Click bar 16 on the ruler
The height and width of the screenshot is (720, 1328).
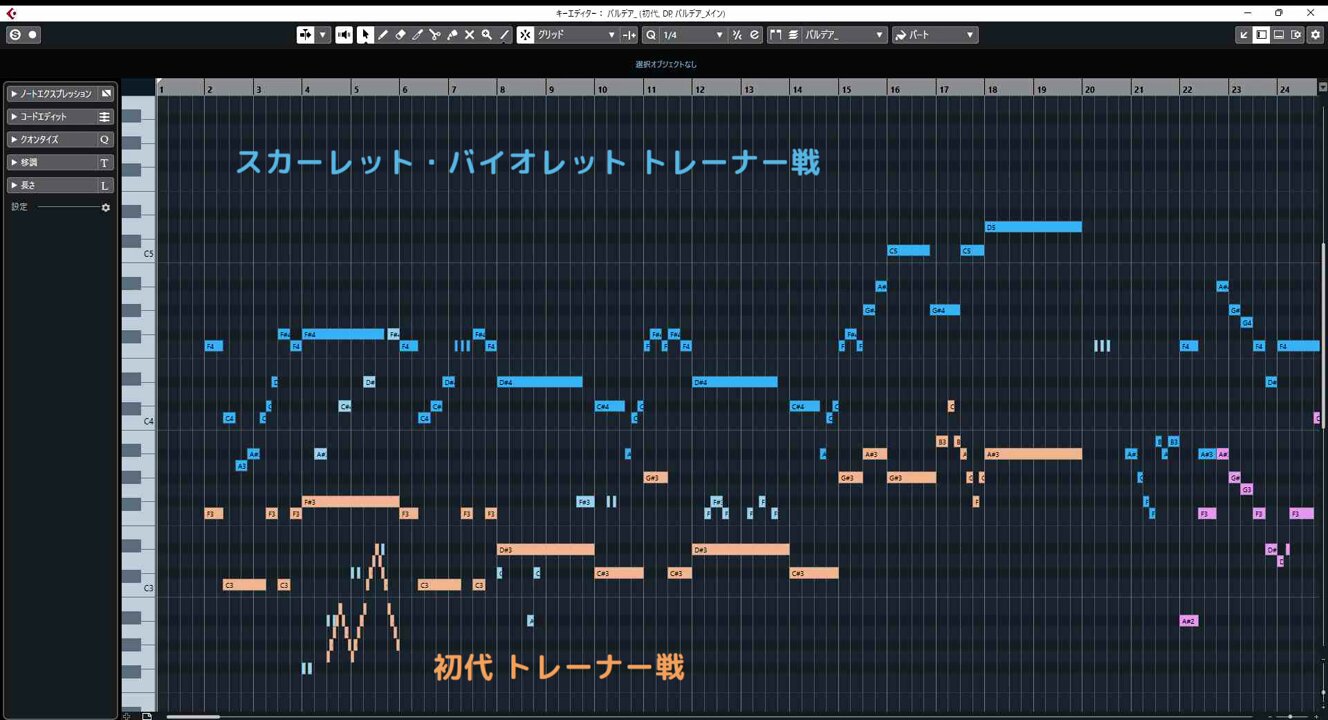895,89
